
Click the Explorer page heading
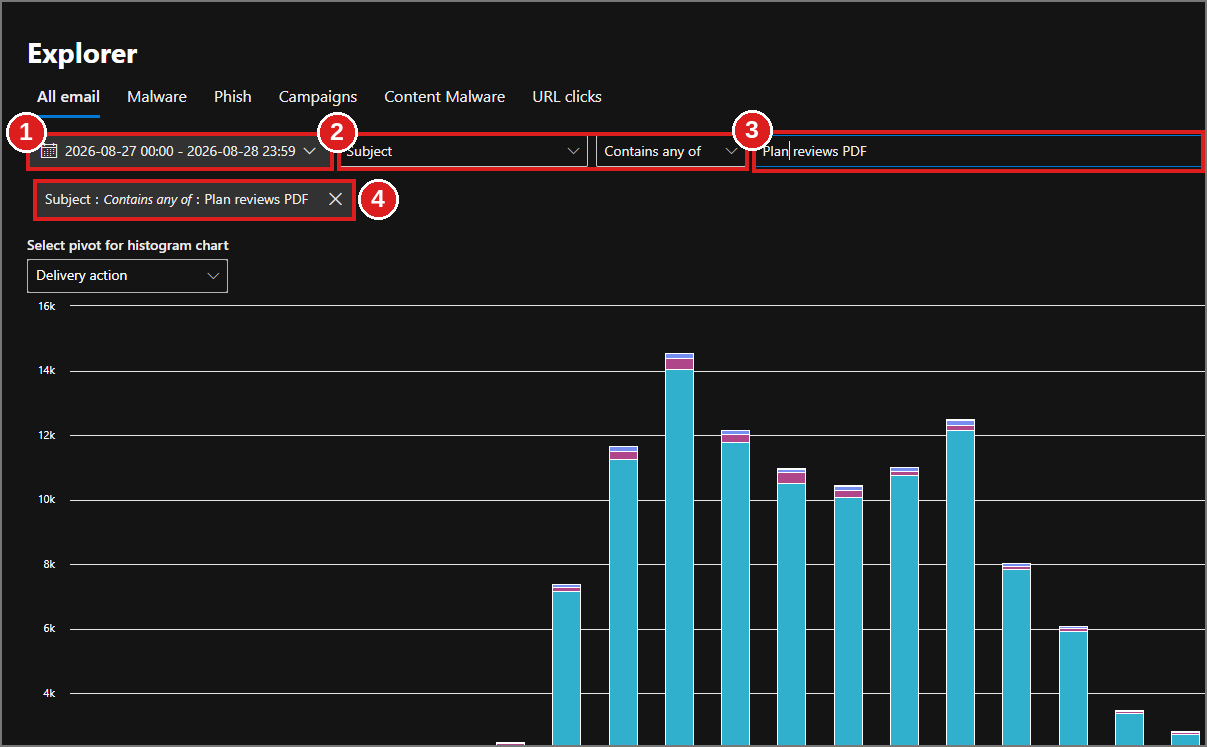[x=82, y=53]
